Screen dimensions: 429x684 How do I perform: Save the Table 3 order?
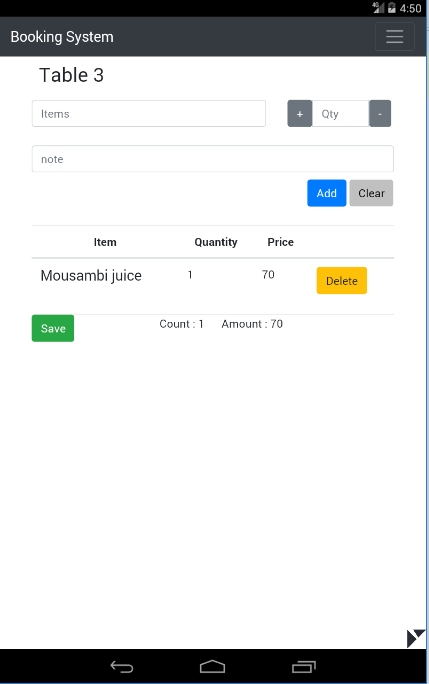[x=53, y=328]
